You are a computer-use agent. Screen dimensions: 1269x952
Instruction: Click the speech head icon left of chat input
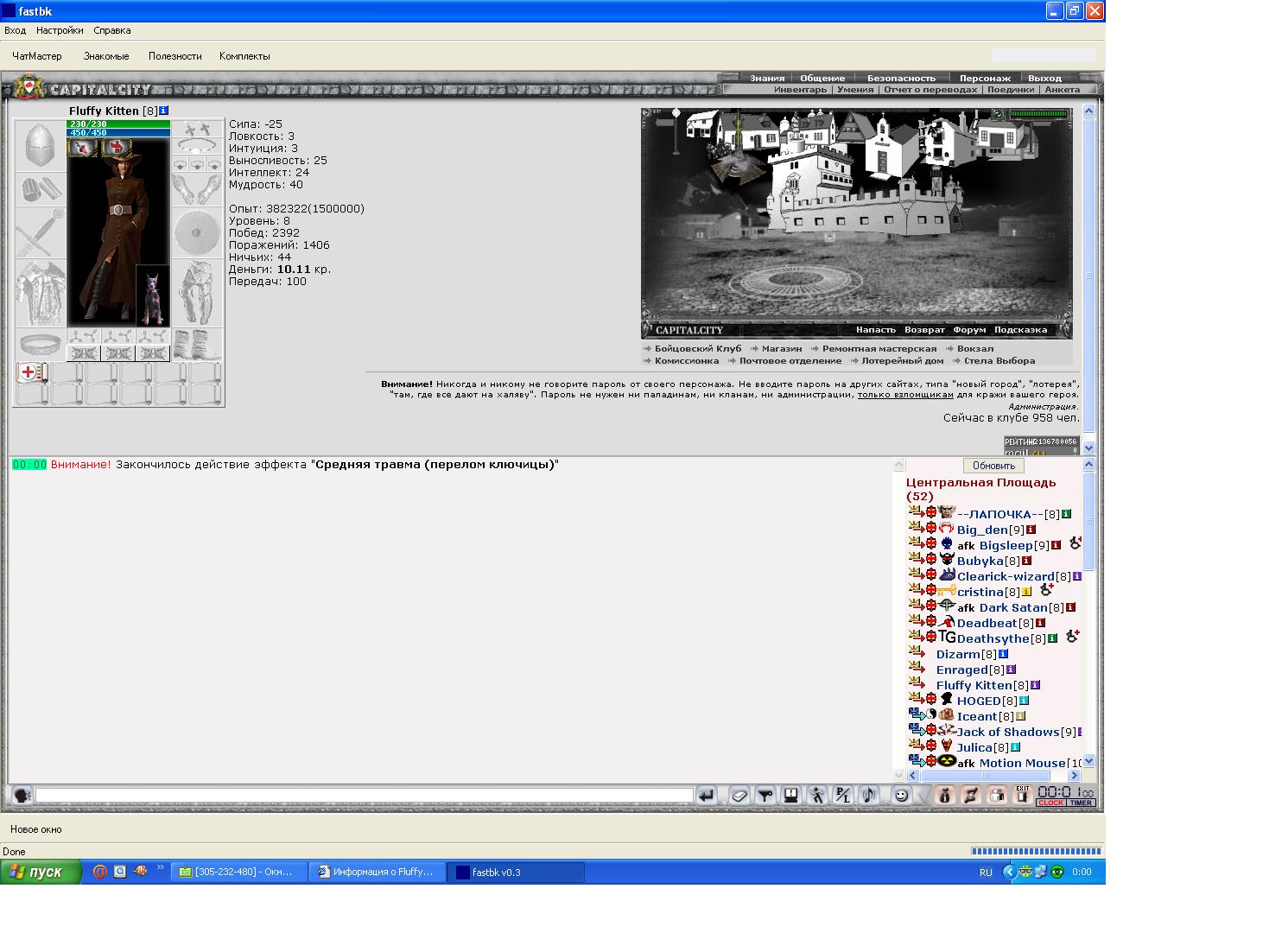point(22,796)
